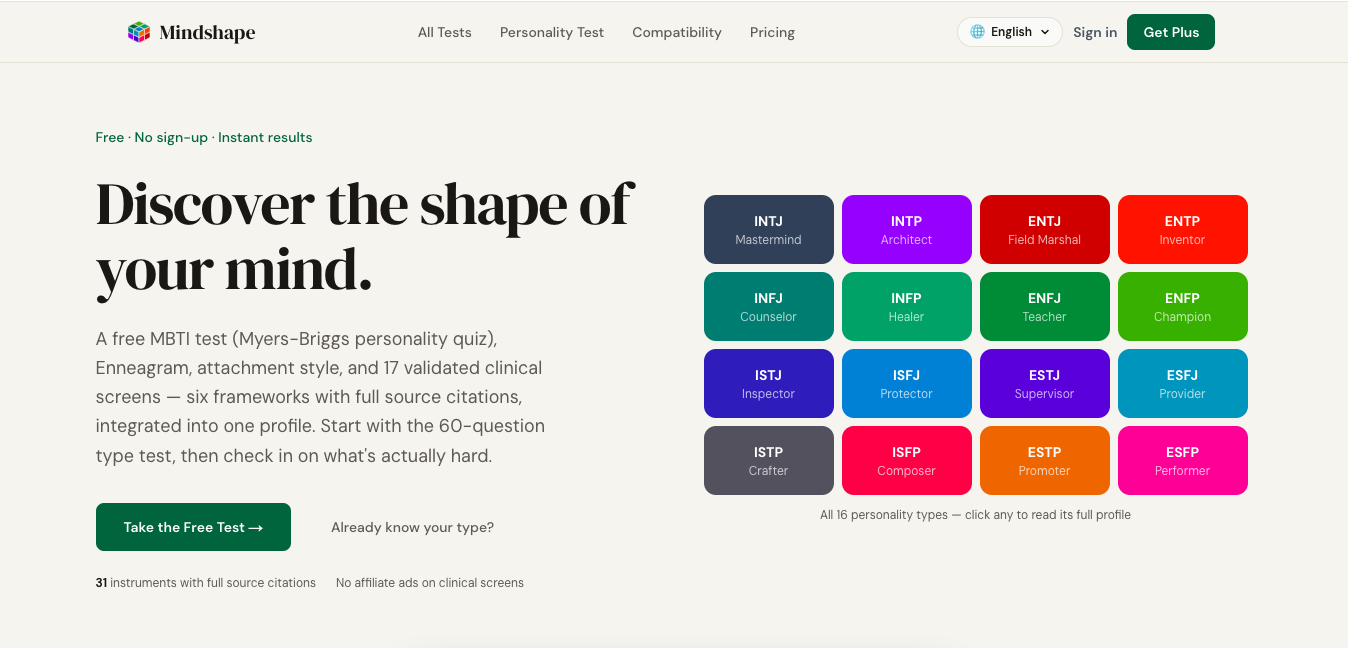Open the Compatibility nav link

coord(677,32)
